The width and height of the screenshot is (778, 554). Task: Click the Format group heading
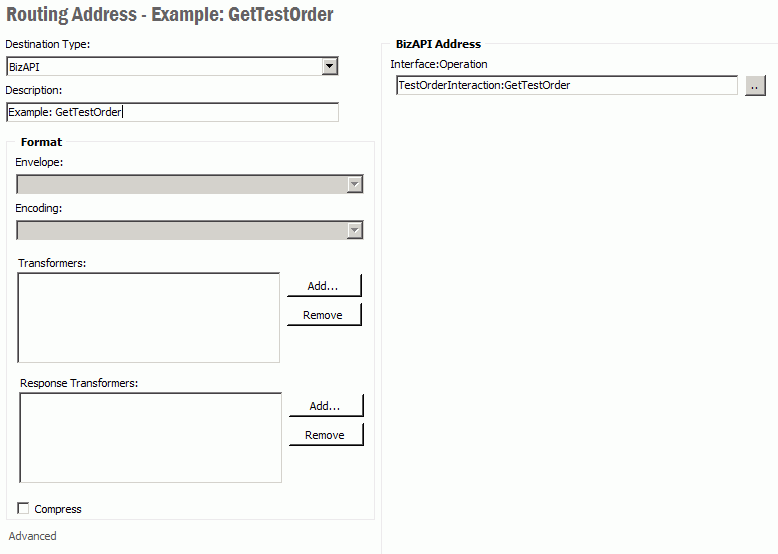click(41, 142)
